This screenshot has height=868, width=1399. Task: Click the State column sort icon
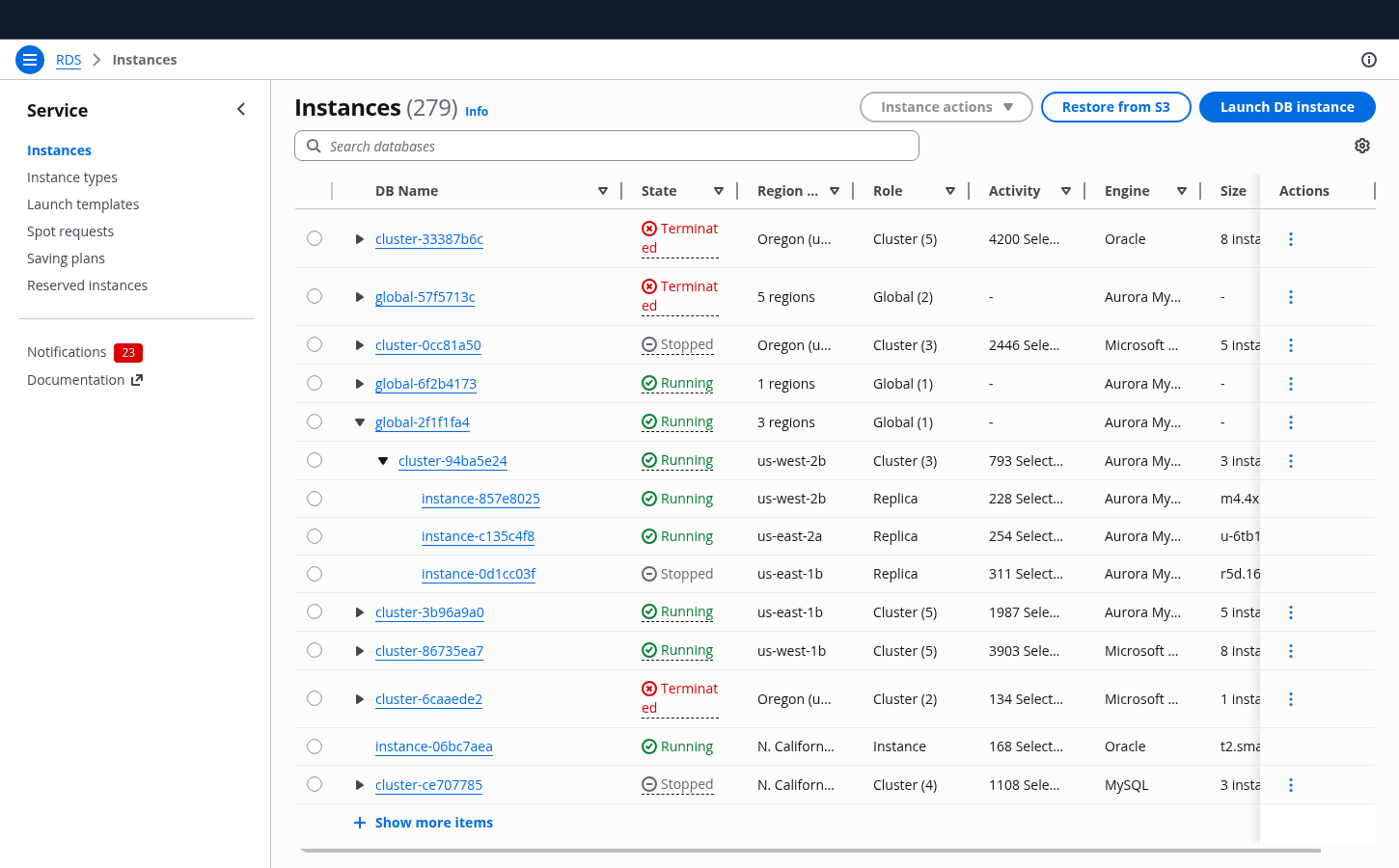click(x=718, y=191)
